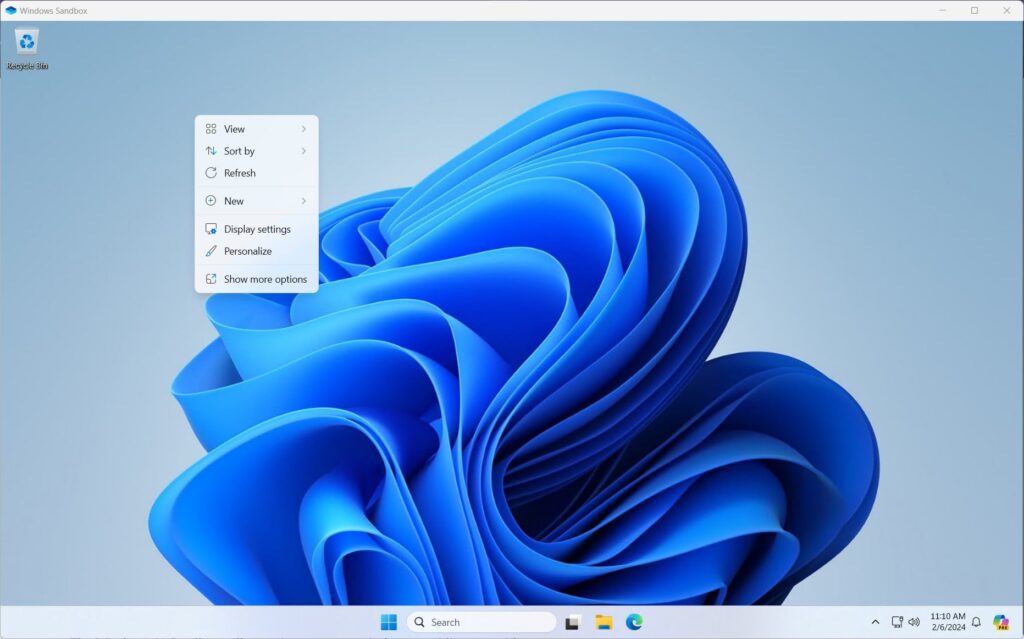
Task: Click the volume speaker icon
Action: 913,622
